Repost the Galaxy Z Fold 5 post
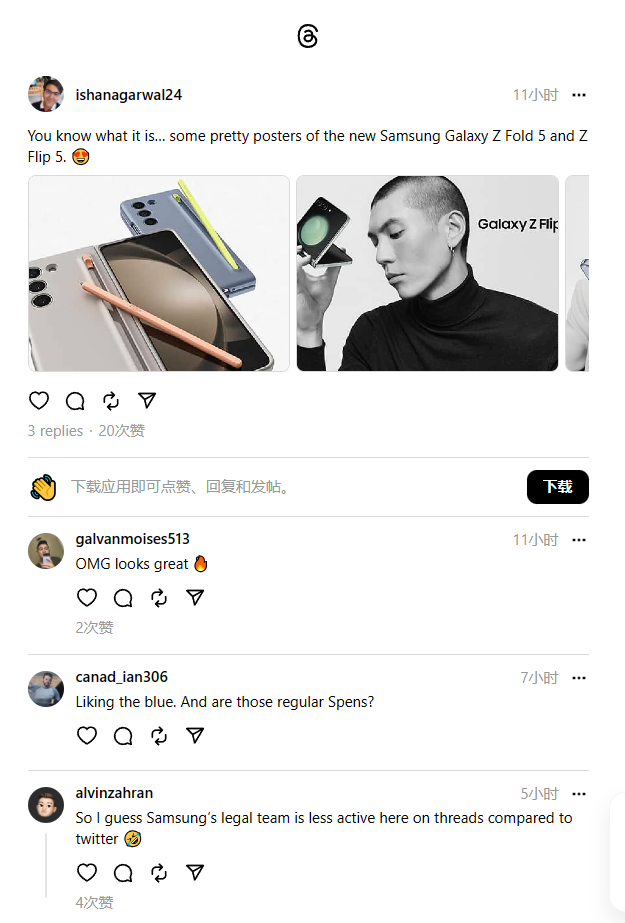The height and width of the screenshot is (923, 625). point(111,401)
